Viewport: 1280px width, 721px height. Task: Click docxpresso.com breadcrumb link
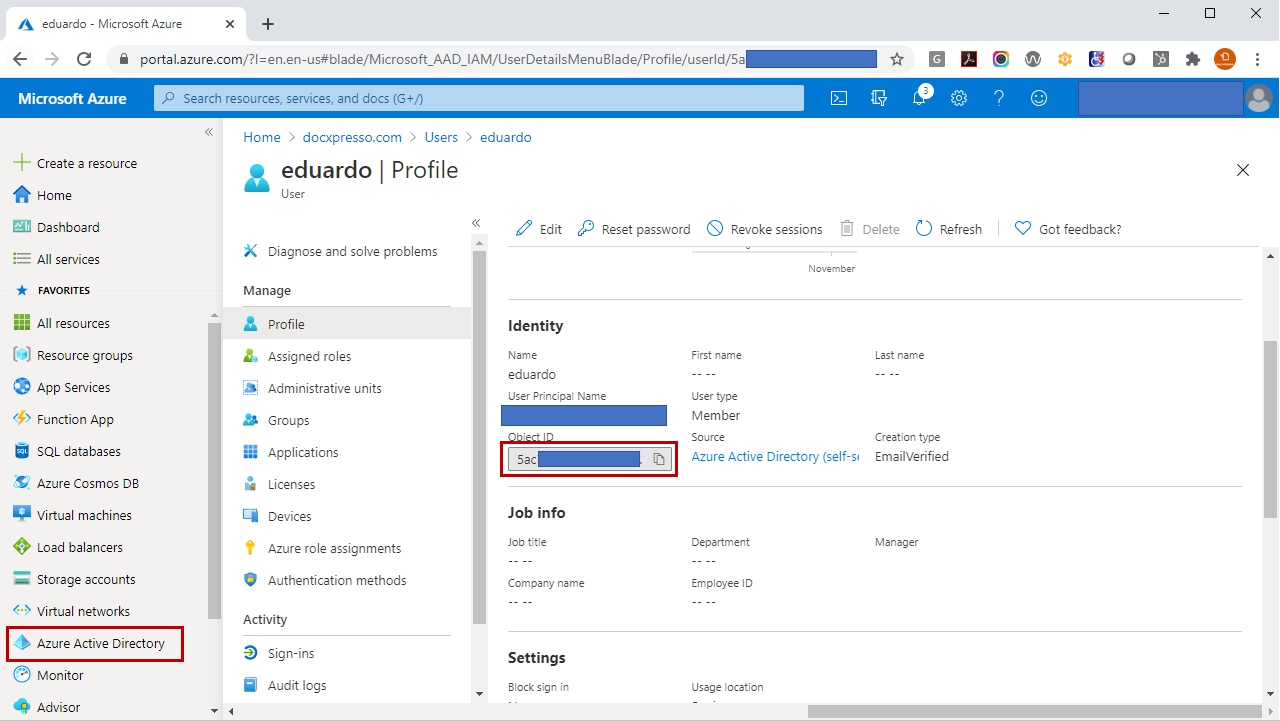[x=352, y=137]
